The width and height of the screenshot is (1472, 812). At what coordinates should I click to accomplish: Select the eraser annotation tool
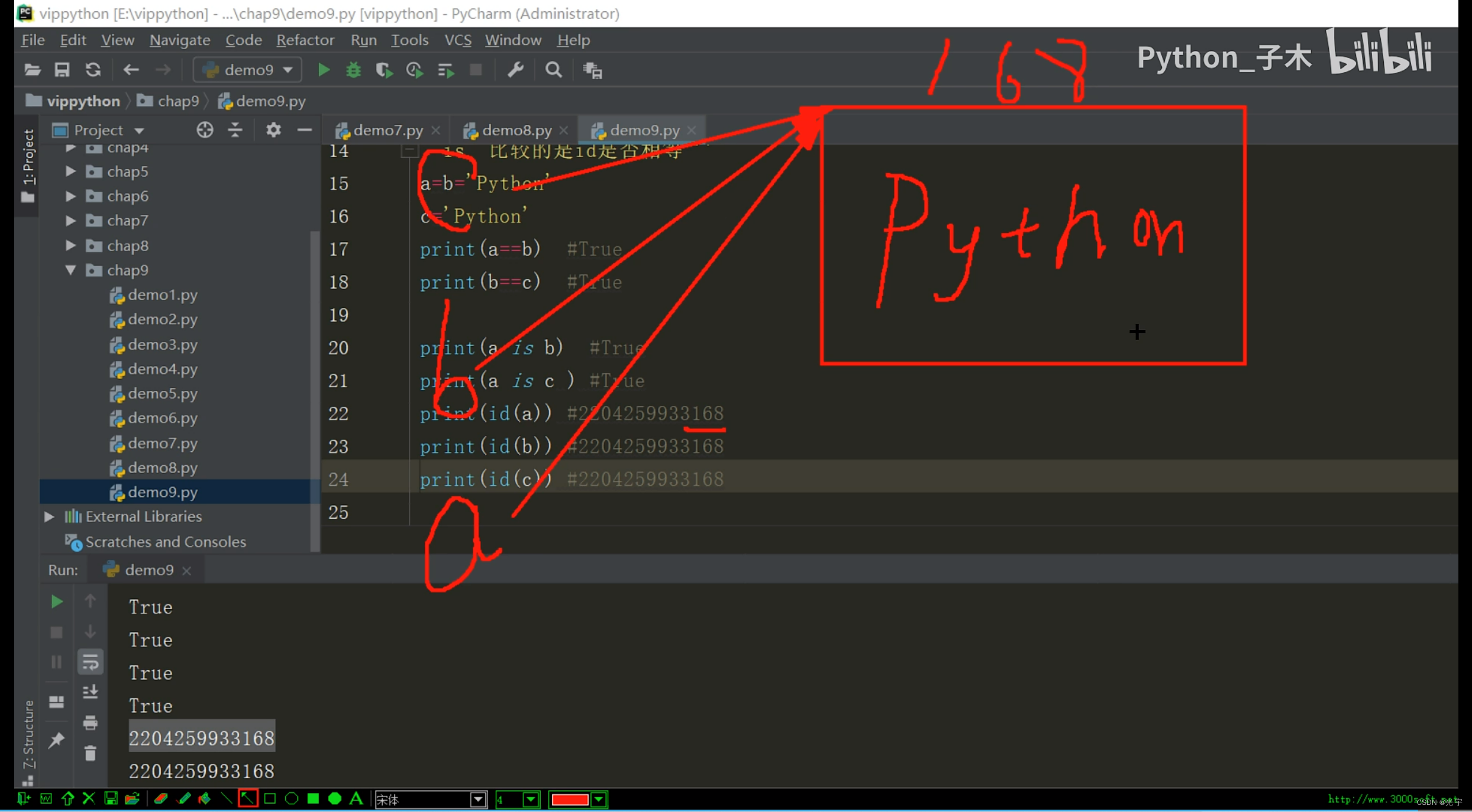(x=161, y=798)
